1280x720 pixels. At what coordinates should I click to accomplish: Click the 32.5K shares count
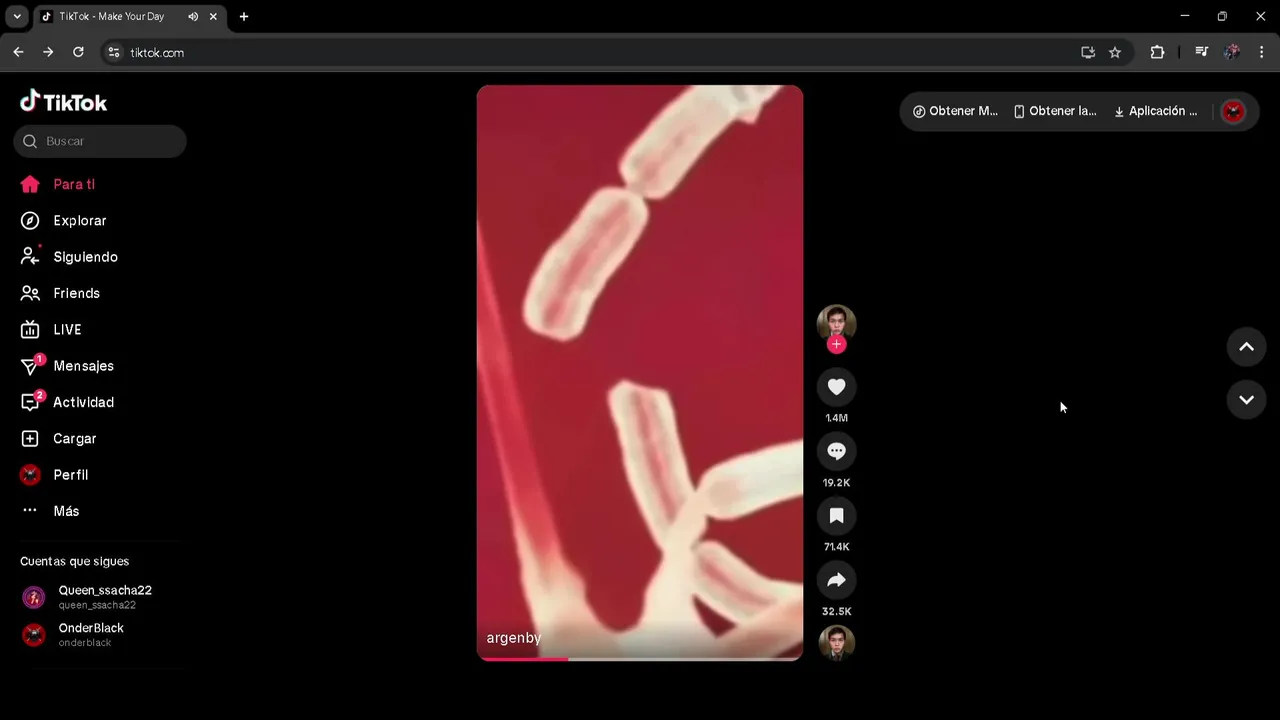point(837,611)
